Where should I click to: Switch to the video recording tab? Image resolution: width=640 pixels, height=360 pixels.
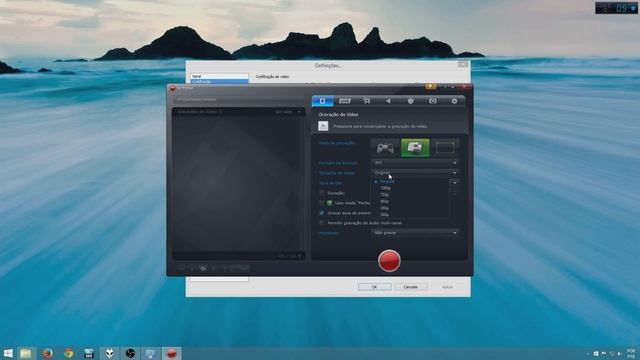[x=322, y=101]
